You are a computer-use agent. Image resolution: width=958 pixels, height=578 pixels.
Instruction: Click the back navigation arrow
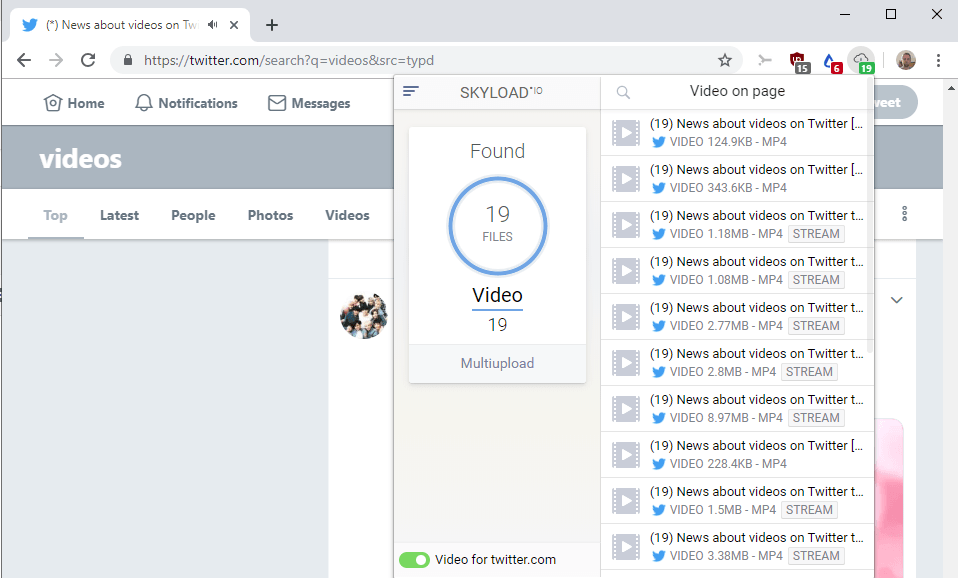24,60
